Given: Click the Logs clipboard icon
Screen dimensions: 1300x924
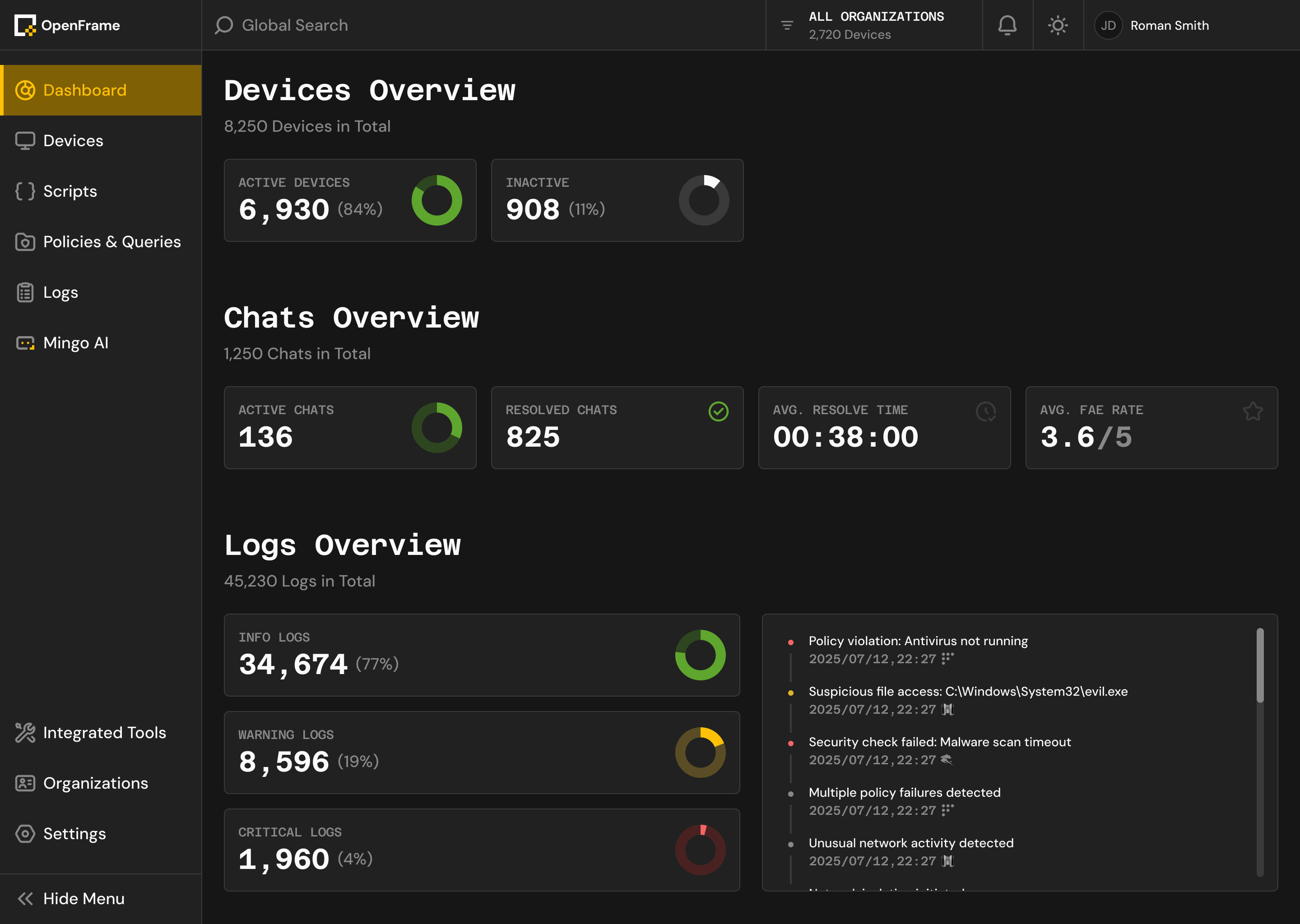Looking at the screenshot, I should (x=25, y=292).
